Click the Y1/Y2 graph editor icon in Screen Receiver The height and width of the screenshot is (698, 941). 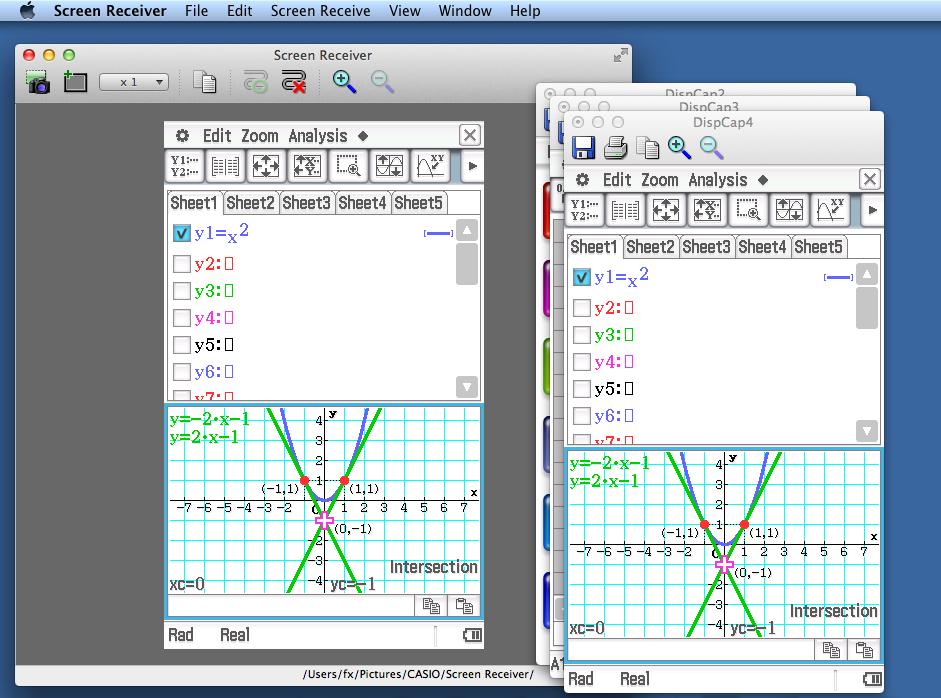point(184,166)
